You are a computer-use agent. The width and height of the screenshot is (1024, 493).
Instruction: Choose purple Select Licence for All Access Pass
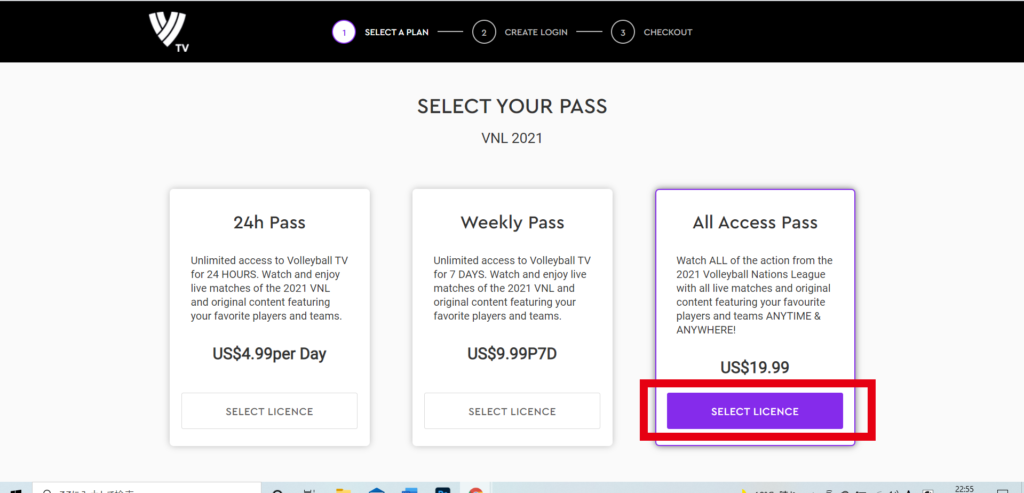coord(755,411)
